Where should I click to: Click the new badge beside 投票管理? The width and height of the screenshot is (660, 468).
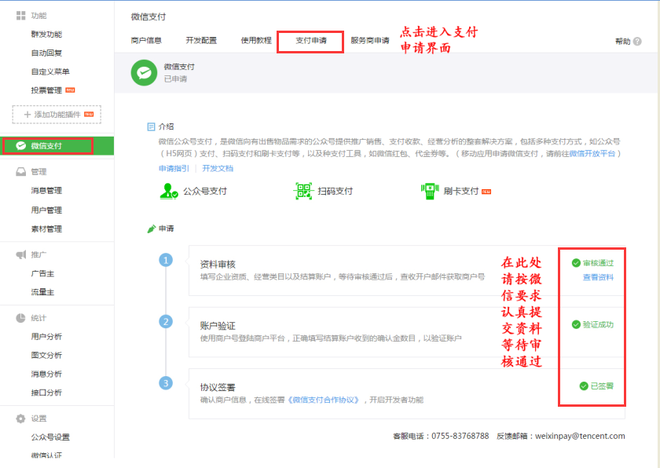point(70,90)
